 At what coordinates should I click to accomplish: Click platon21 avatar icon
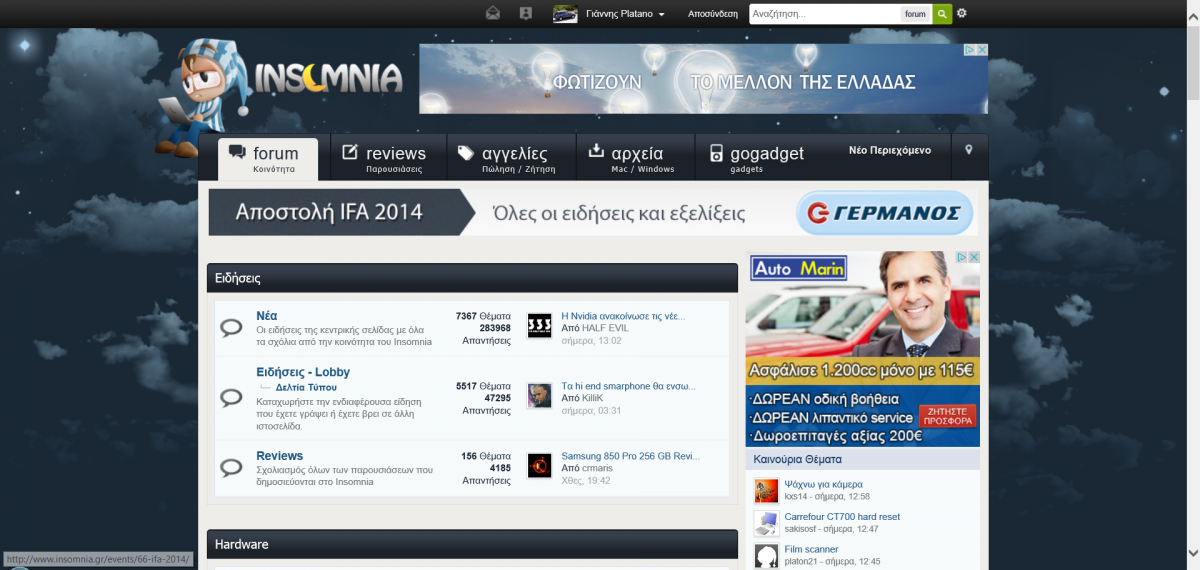tap(766, 556)
